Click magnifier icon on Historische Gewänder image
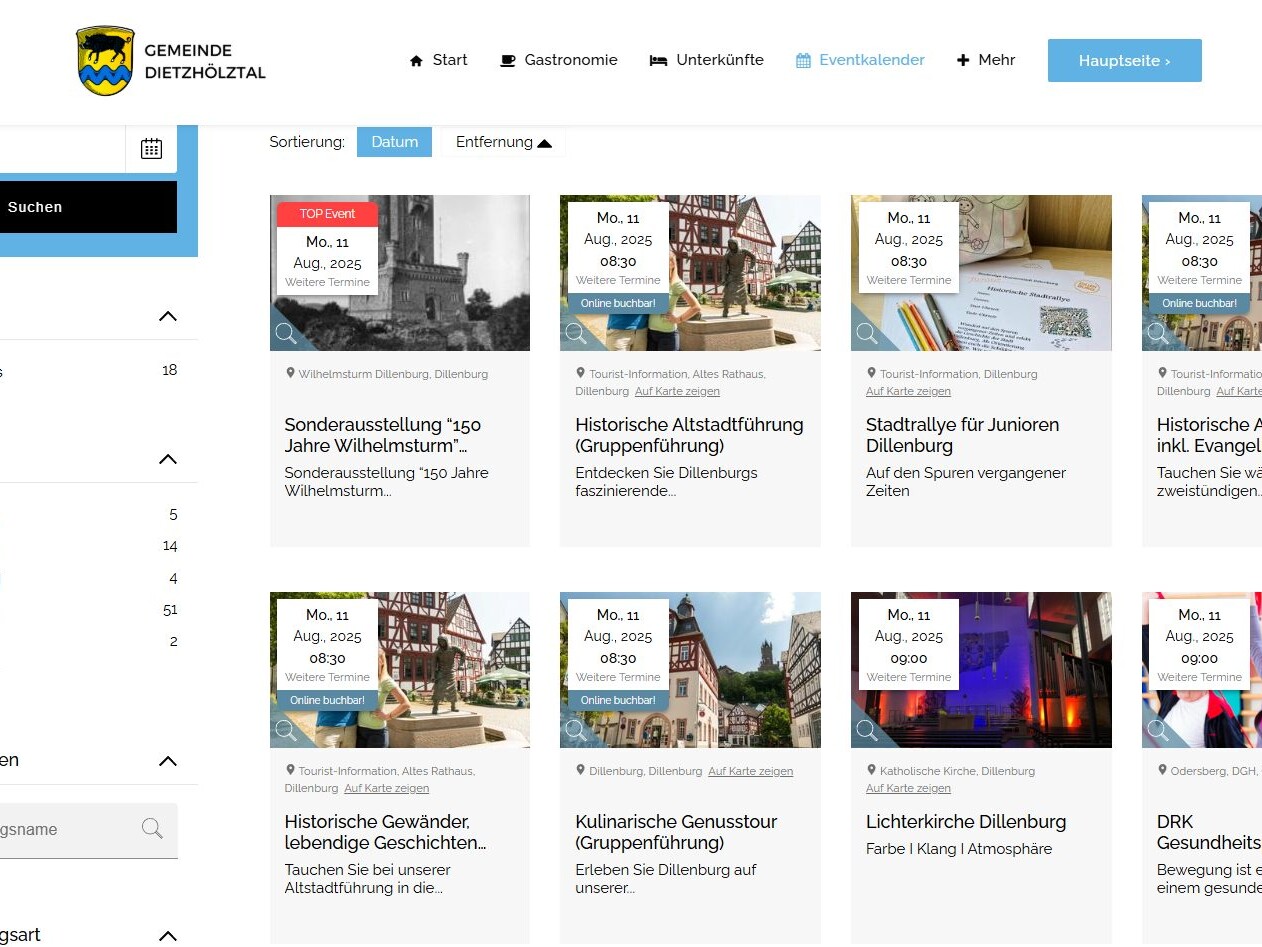Screen dimensions: 1262x947 286,731
